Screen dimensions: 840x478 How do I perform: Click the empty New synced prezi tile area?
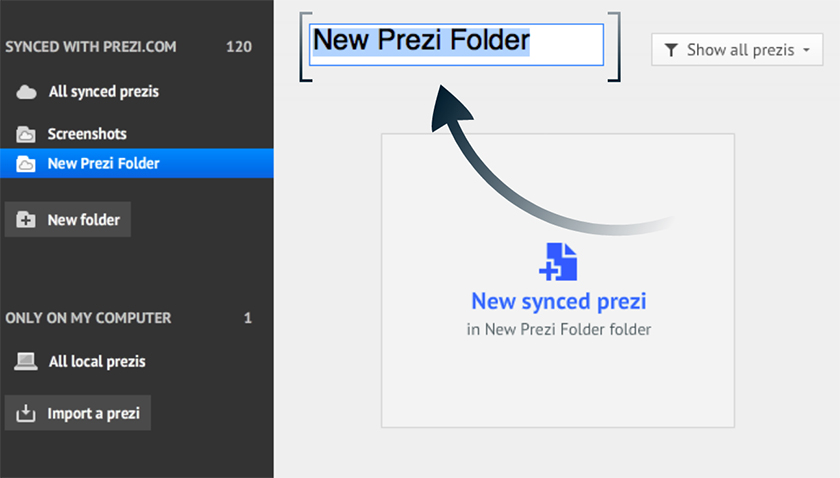coord(558,390)
